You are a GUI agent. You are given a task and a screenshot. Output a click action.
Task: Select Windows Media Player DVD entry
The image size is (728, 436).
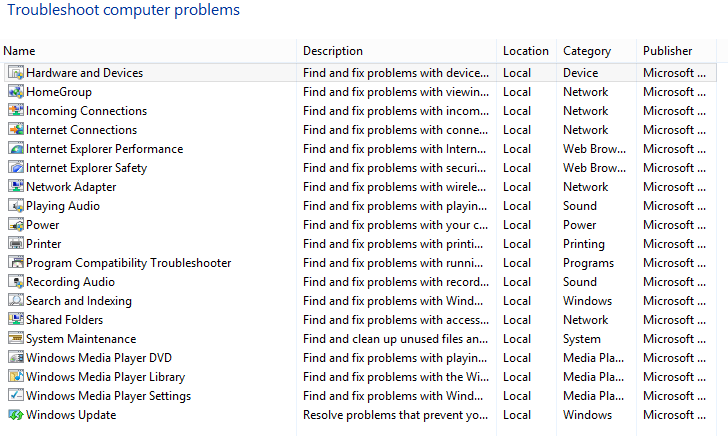pos(99,358)
